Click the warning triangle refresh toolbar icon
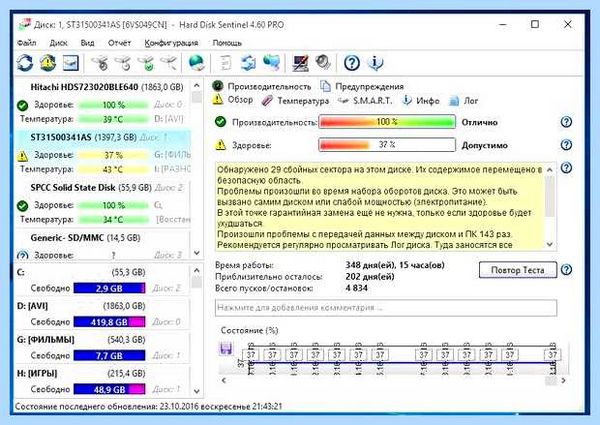 coord(48,63)
